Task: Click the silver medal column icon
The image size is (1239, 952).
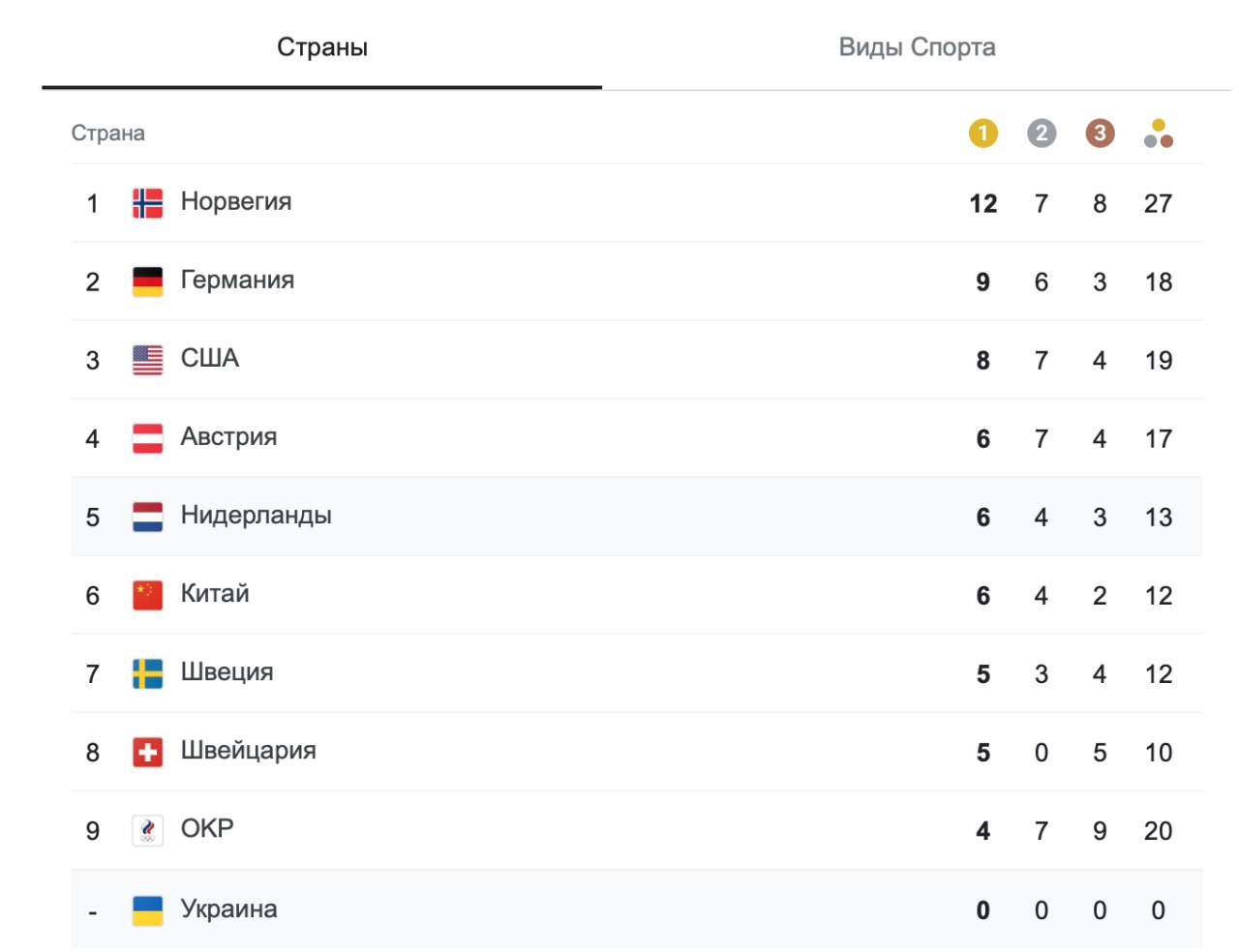Action: click(x=1042, y=134)
